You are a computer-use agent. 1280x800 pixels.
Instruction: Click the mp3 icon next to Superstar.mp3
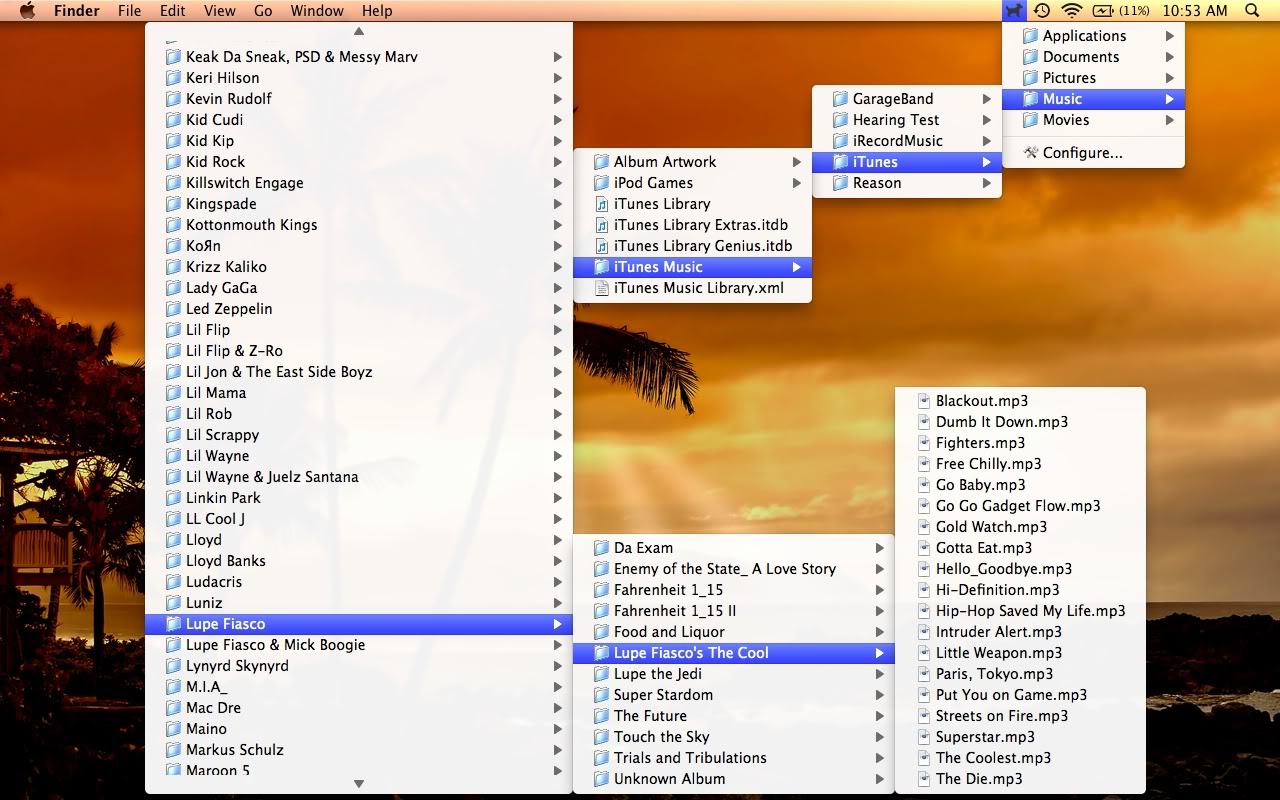click(924, 737)
